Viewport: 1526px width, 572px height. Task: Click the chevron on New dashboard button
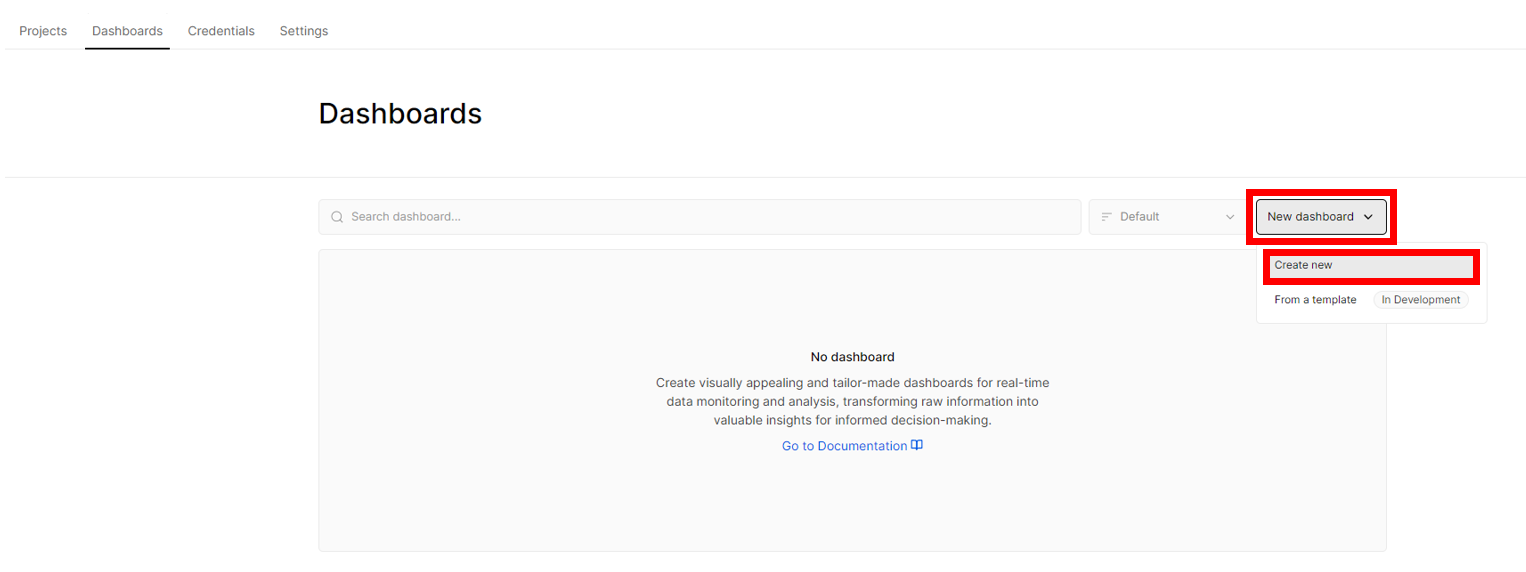click(1368, 217)
